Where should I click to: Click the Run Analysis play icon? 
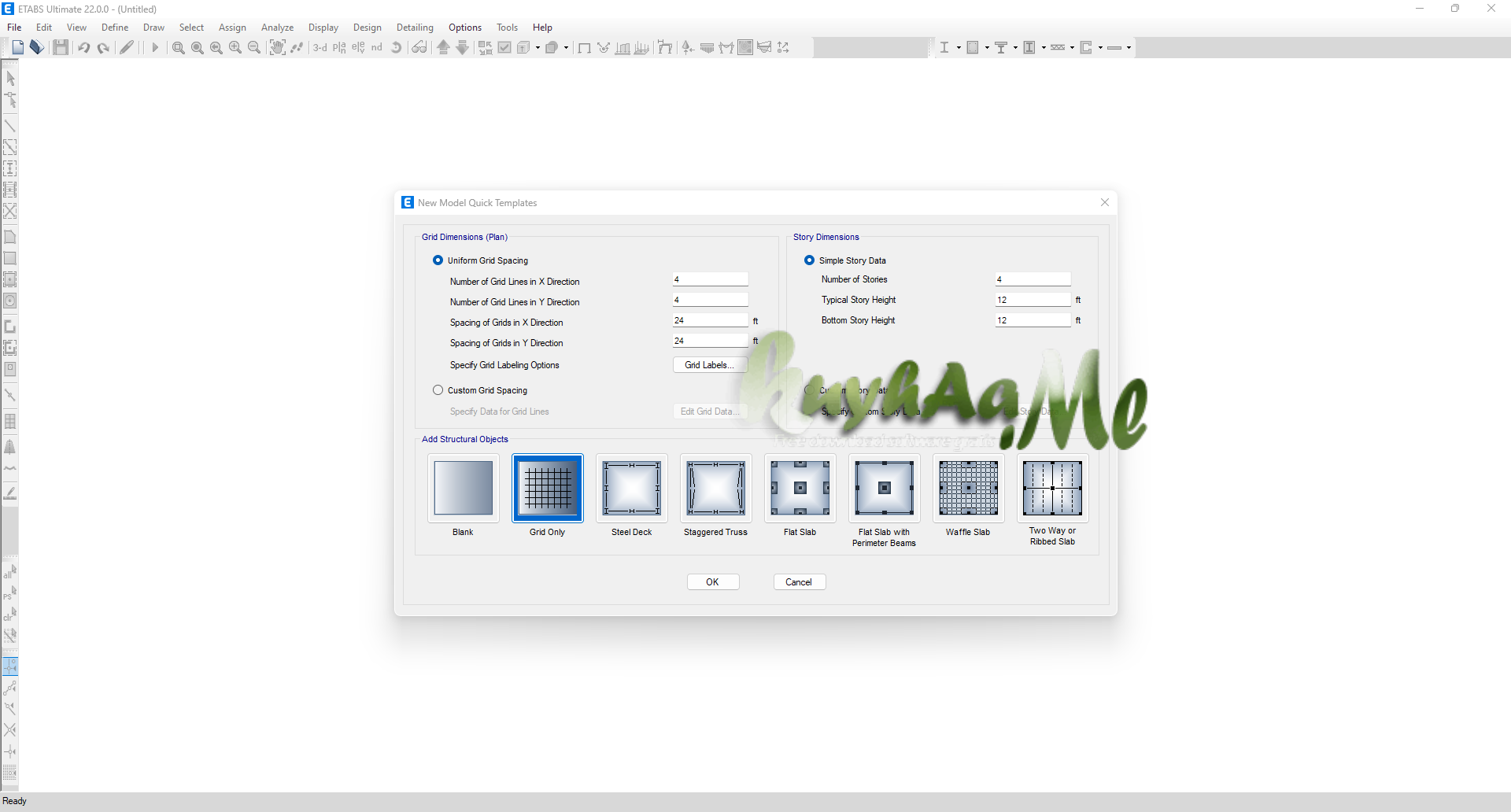click(x=155, y=47)
